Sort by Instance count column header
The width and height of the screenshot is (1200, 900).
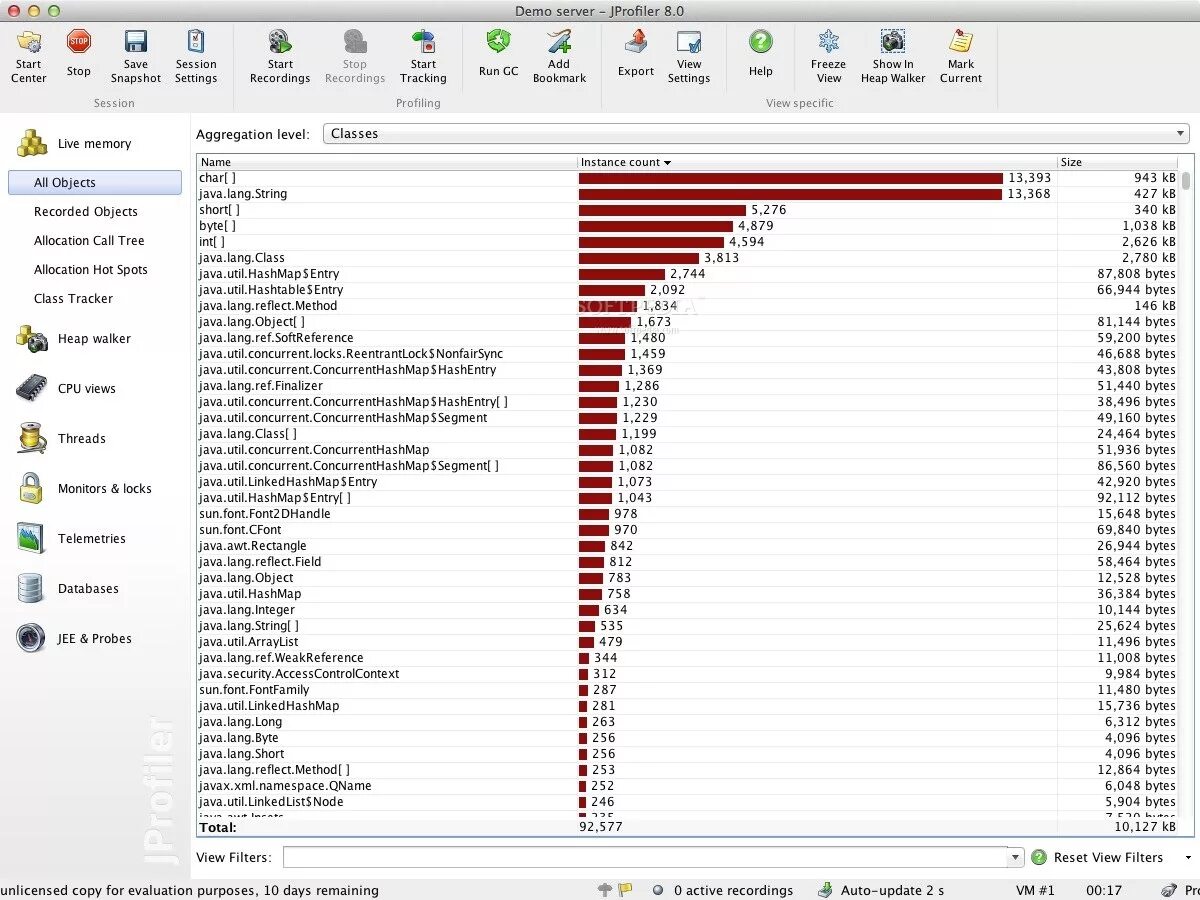(817, 162)
